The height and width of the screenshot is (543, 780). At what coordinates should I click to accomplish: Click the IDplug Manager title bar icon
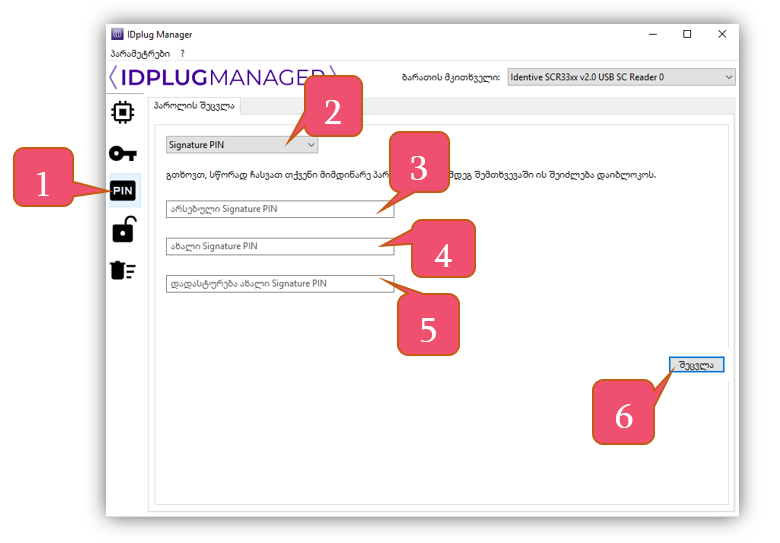coord(118,34)
